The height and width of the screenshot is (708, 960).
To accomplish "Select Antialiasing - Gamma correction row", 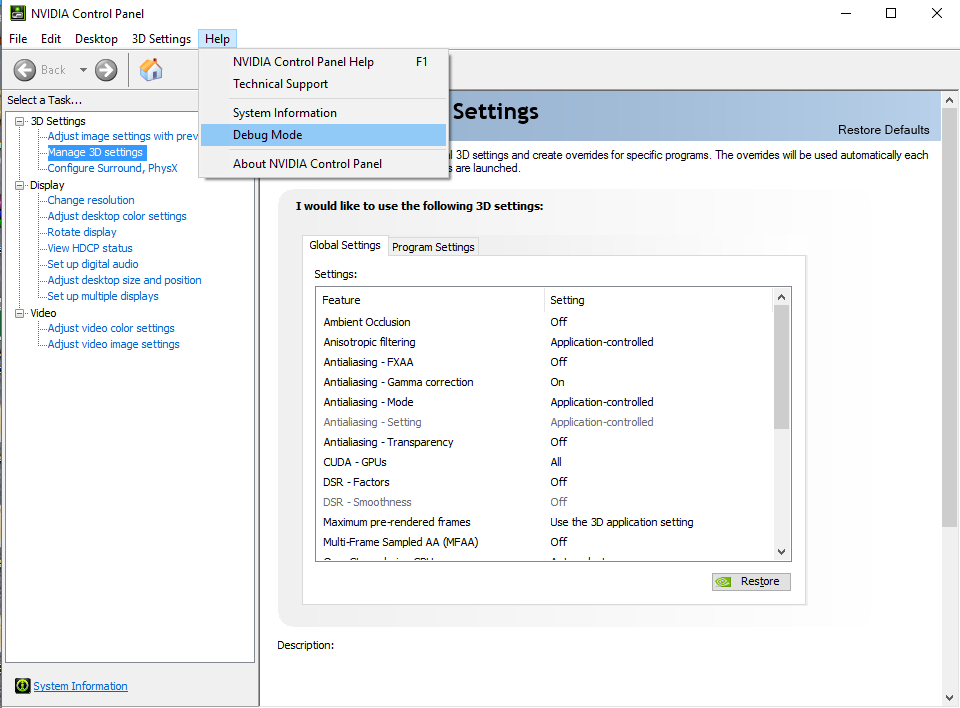I will tap(545, 382).
